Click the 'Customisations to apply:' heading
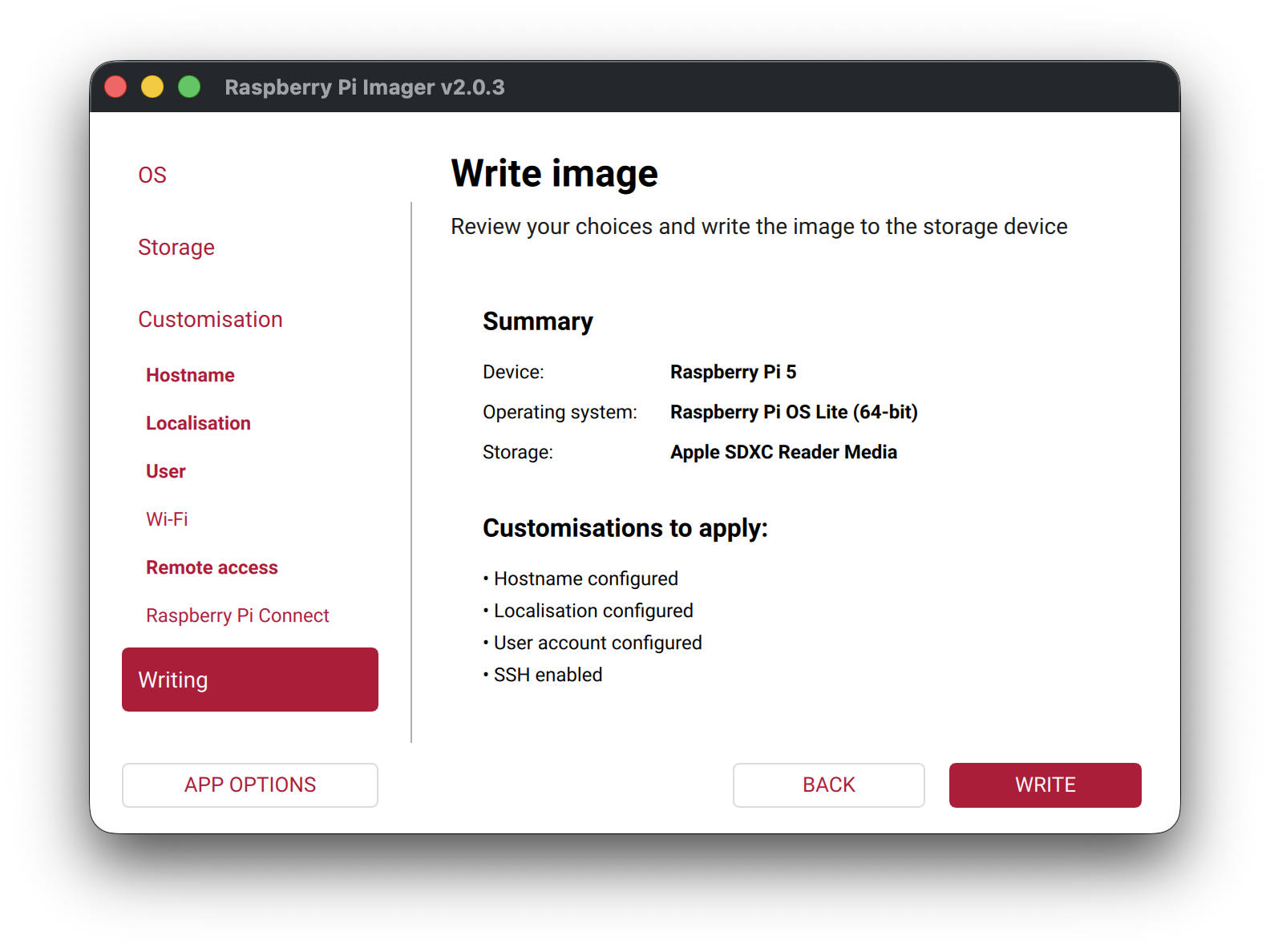Image resolution: width=1270 pixels, height=952 pixels. click(x=625, y=528)
